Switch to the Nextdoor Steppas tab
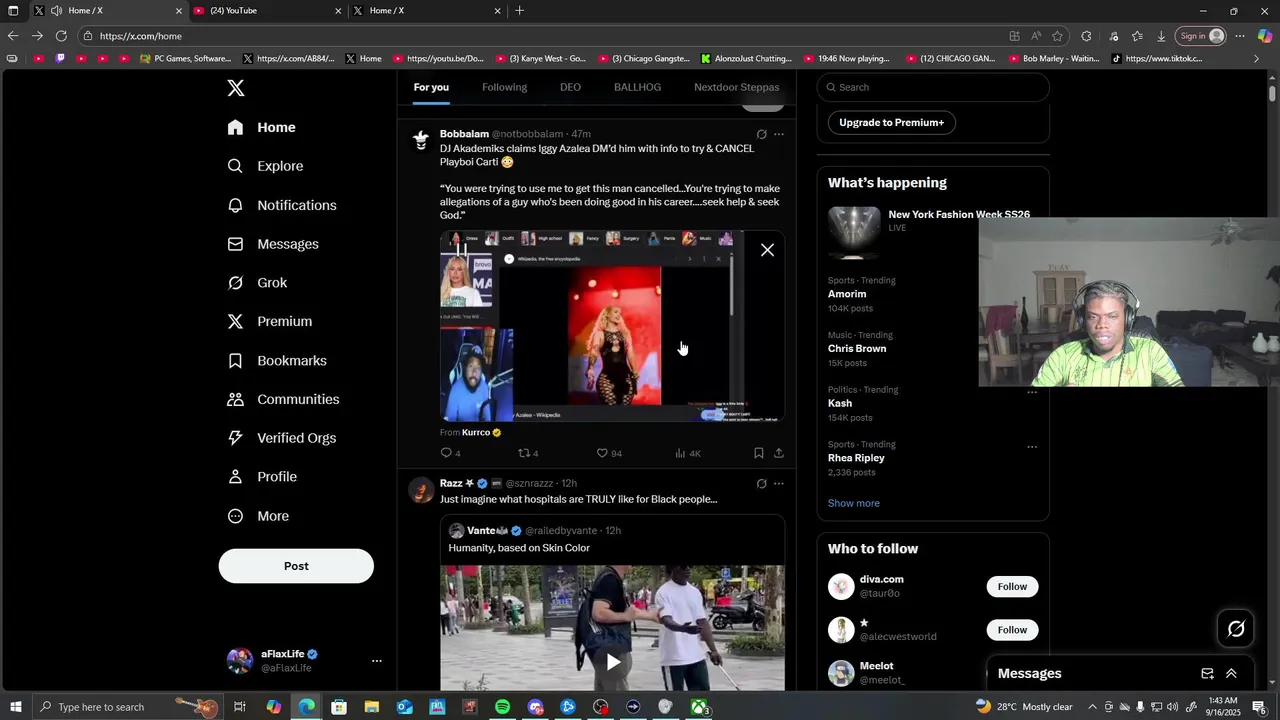 (736, 87)
